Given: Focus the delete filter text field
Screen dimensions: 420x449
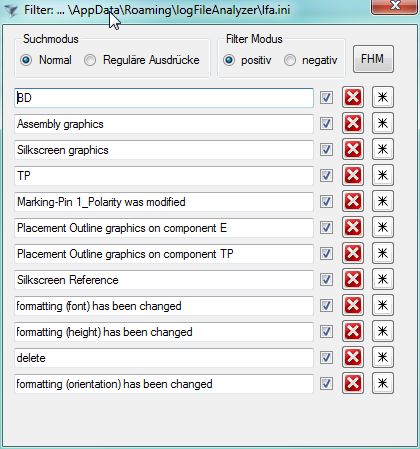Looking at the screenshot, I should click(x=164, y=358).
